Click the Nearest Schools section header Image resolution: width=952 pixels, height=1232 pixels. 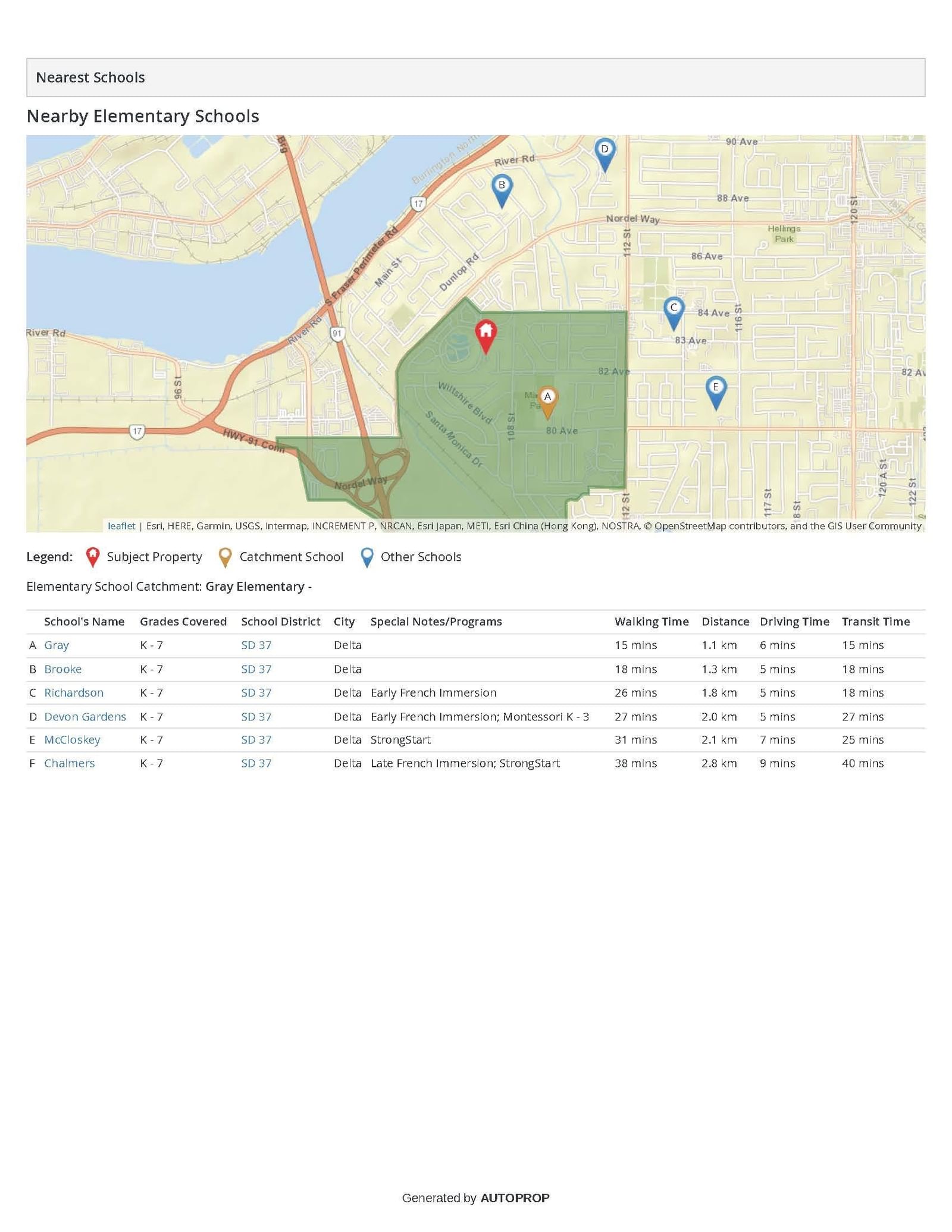pos(475,77)
